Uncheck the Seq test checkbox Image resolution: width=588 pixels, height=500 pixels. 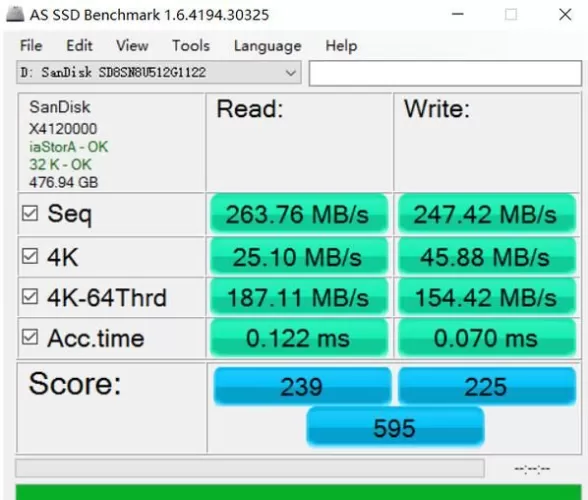30,213
